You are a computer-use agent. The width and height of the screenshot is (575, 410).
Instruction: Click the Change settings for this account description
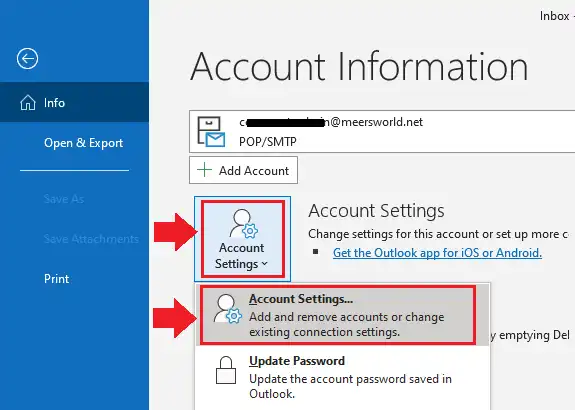click(438, 234)
